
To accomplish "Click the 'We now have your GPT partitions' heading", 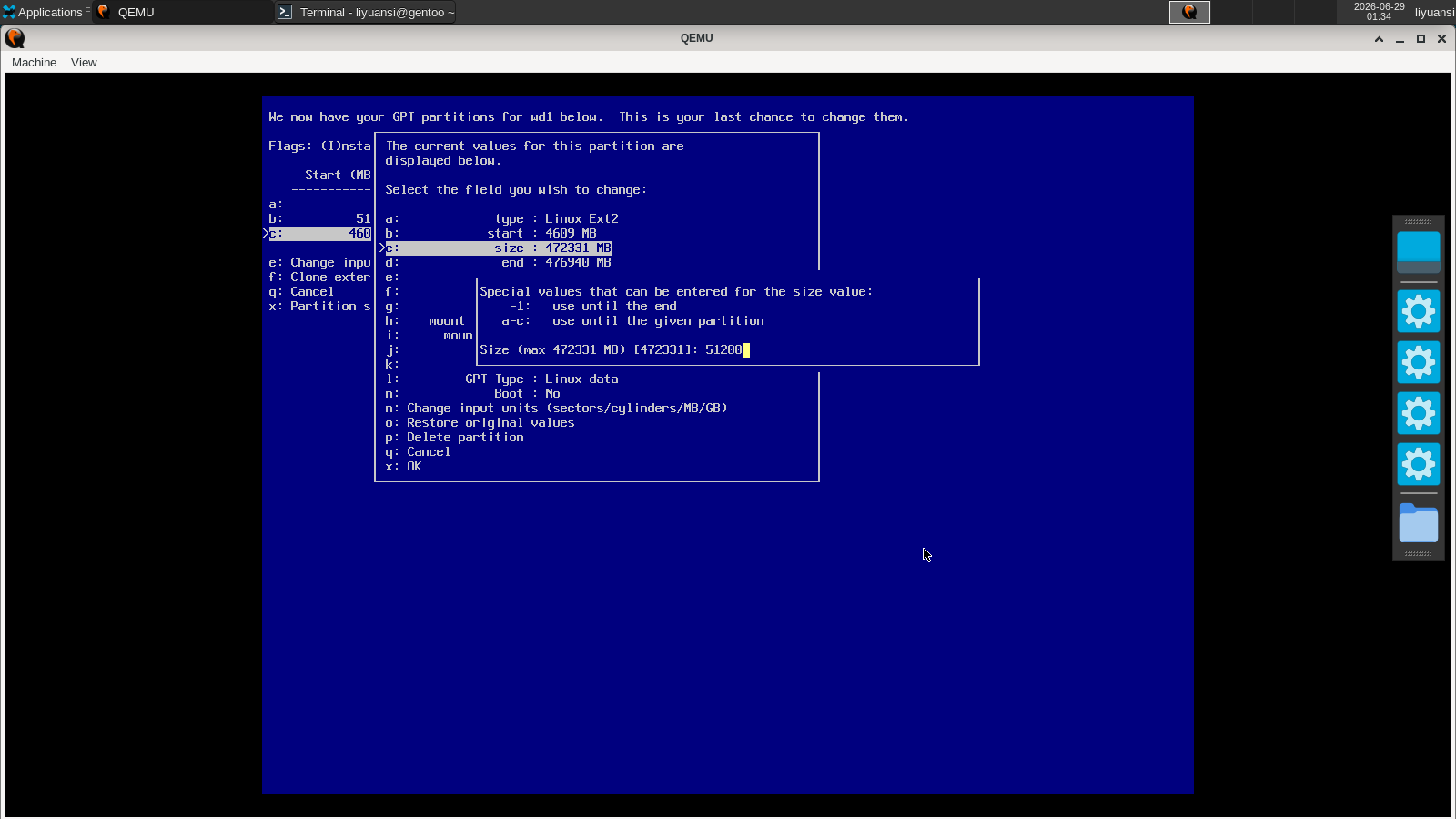I will coord(589,116).
